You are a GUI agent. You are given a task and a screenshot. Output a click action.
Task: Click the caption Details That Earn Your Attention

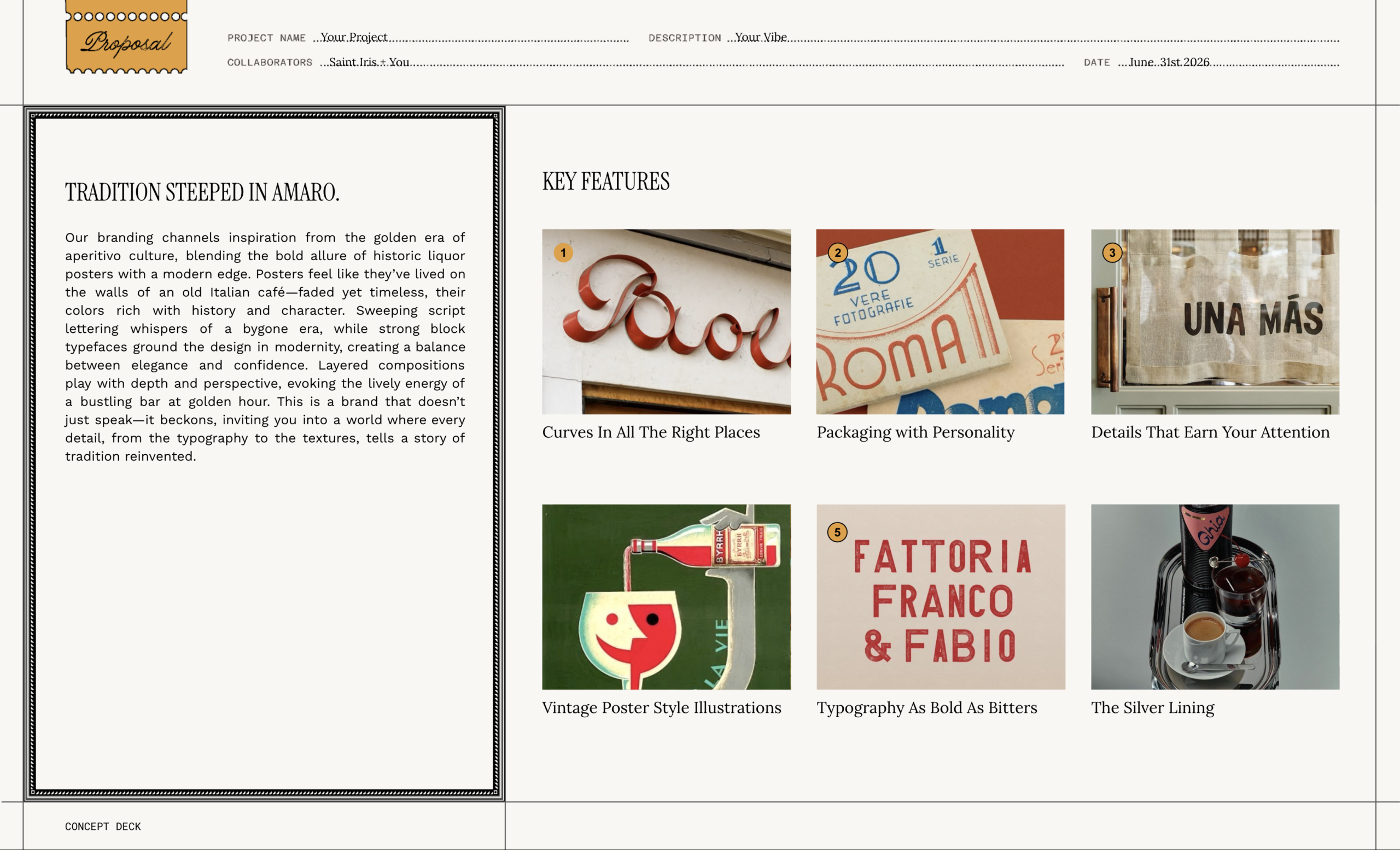[1210, 433]
